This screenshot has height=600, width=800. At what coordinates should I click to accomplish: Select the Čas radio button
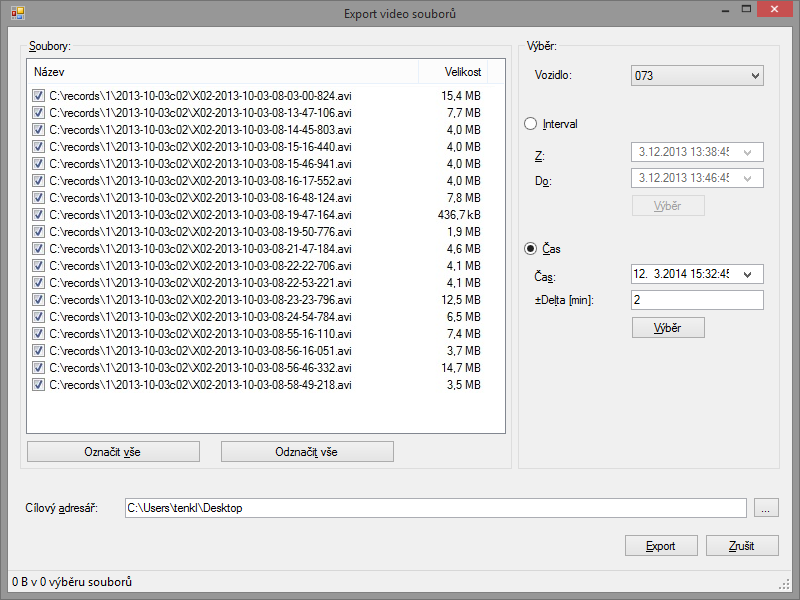[x=531, y=248]
